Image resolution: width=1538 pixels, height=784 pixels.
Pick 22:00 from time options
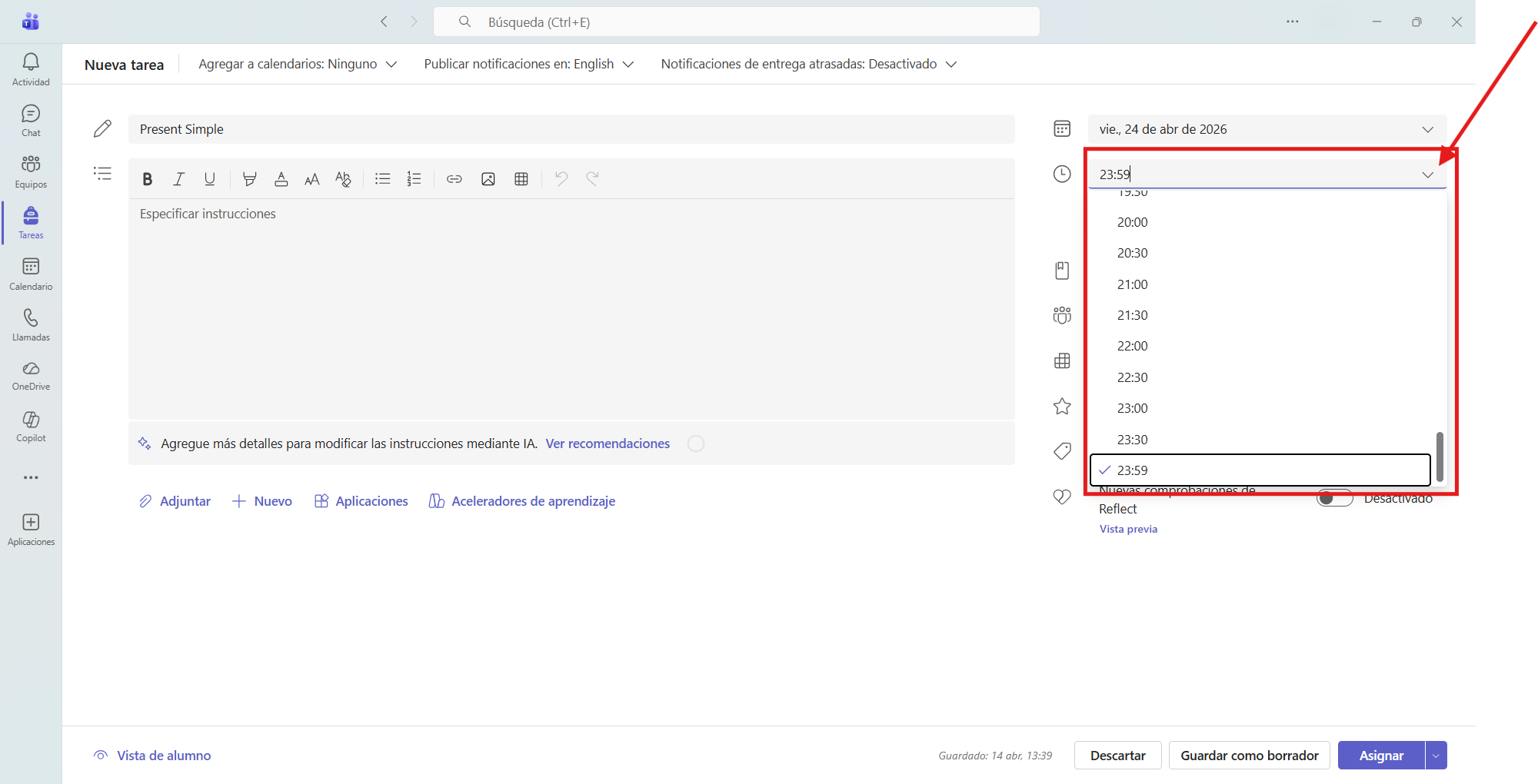tap(1260, 346)
